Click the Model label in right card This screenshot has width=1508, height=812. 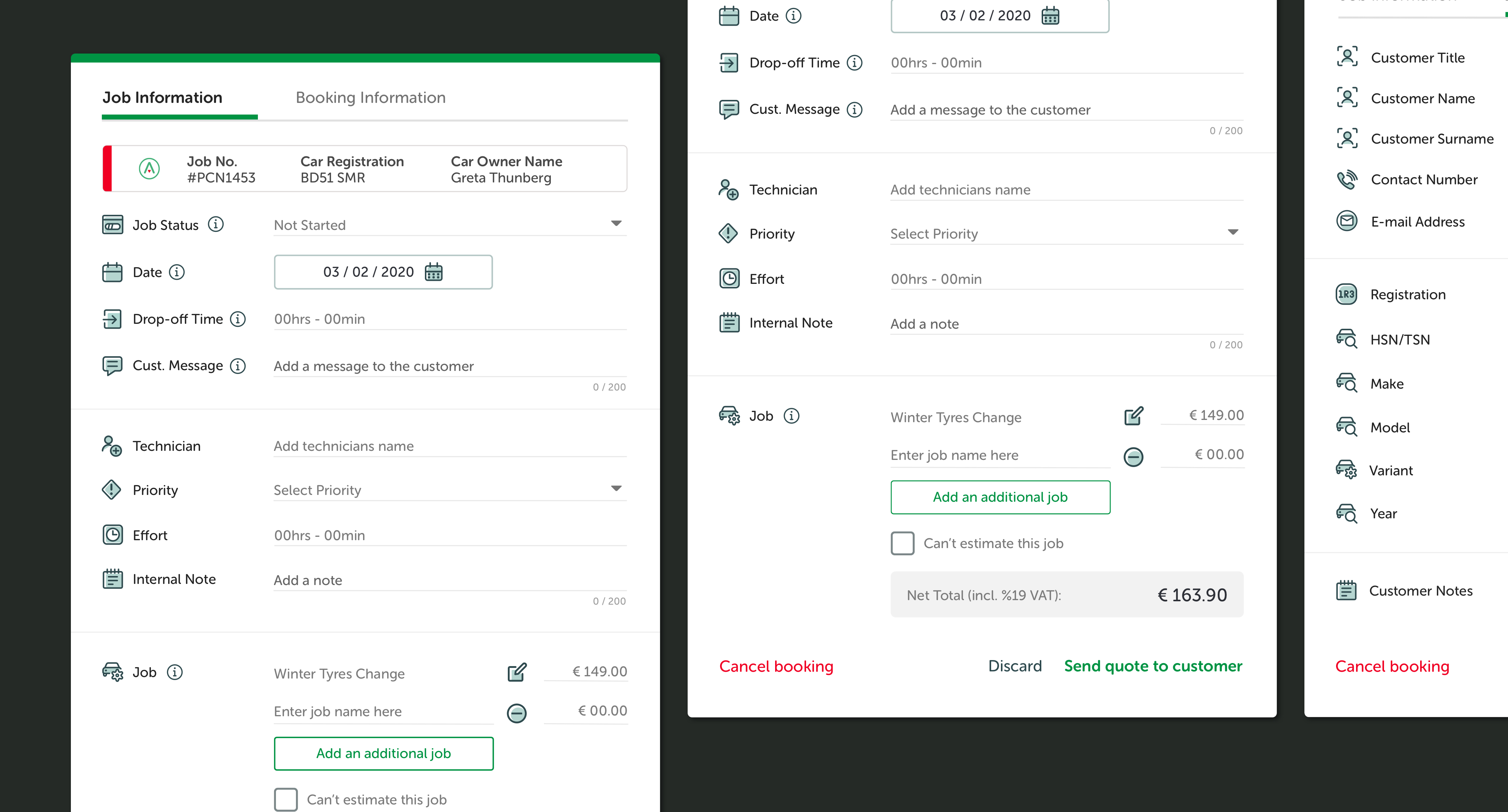(1390, 427)
